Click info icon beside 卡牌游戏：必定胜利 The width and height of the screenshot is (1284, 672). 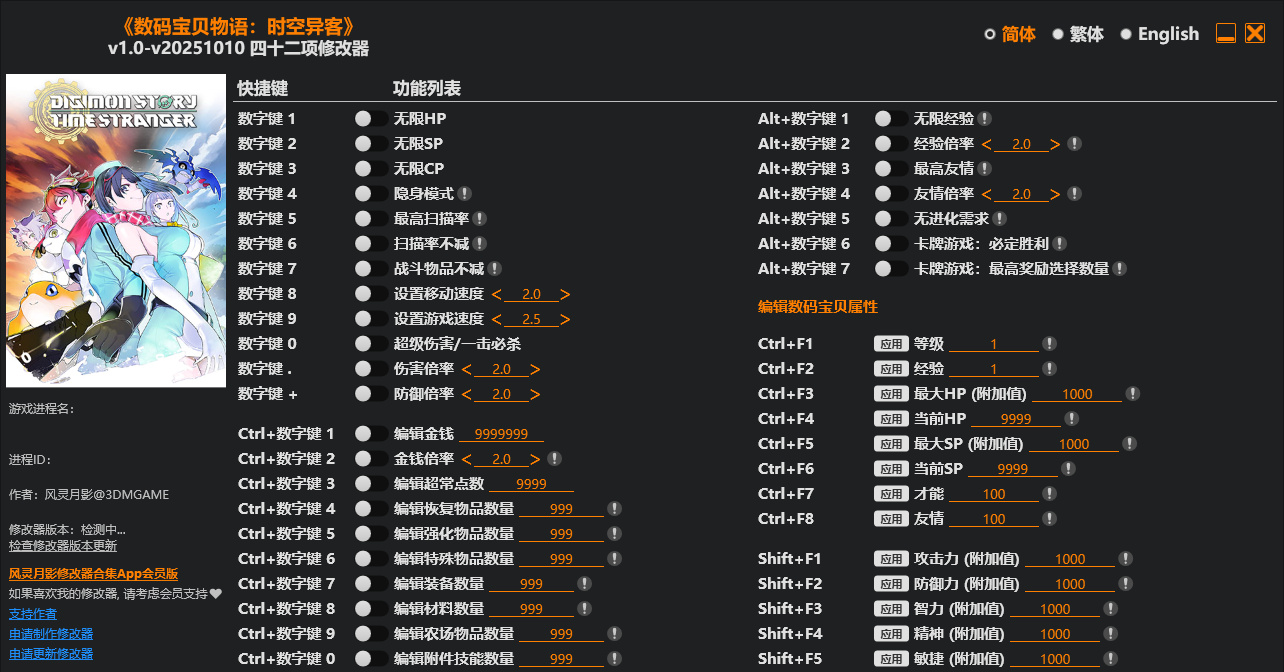pos(1060,244)
